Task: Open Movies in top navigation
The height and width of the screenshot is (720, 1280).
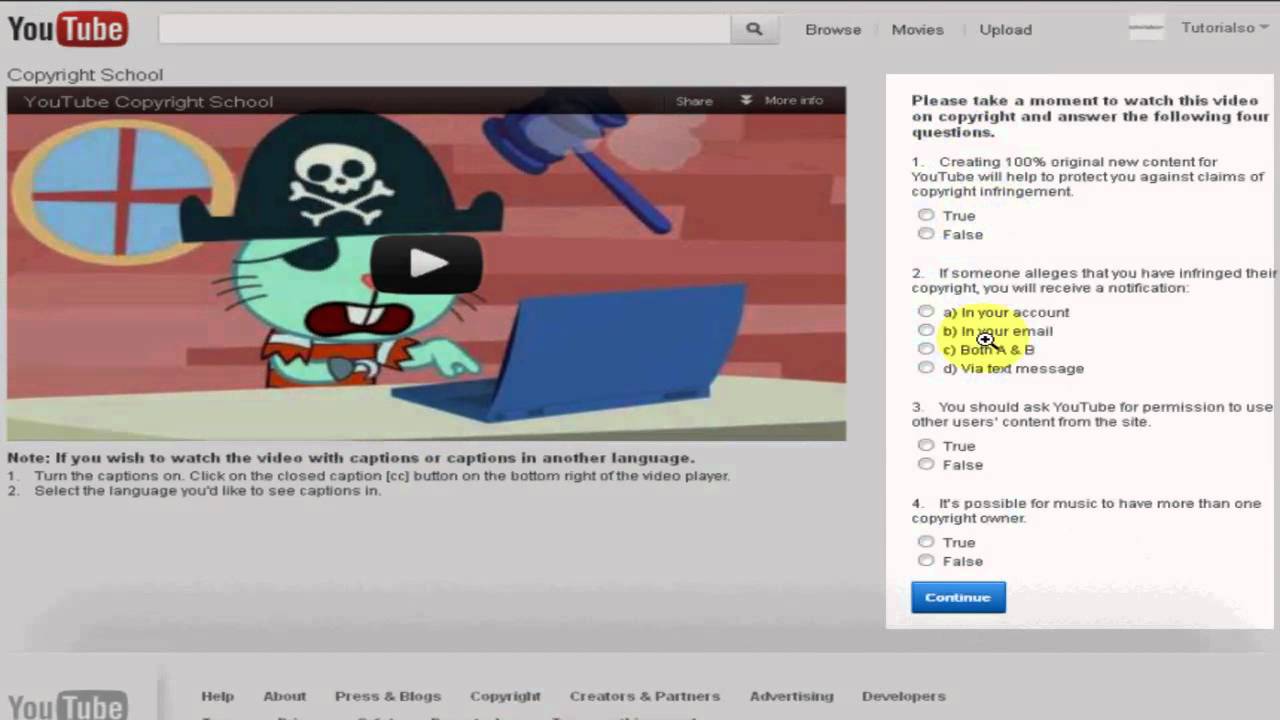Action: click(x=917, y=29)
